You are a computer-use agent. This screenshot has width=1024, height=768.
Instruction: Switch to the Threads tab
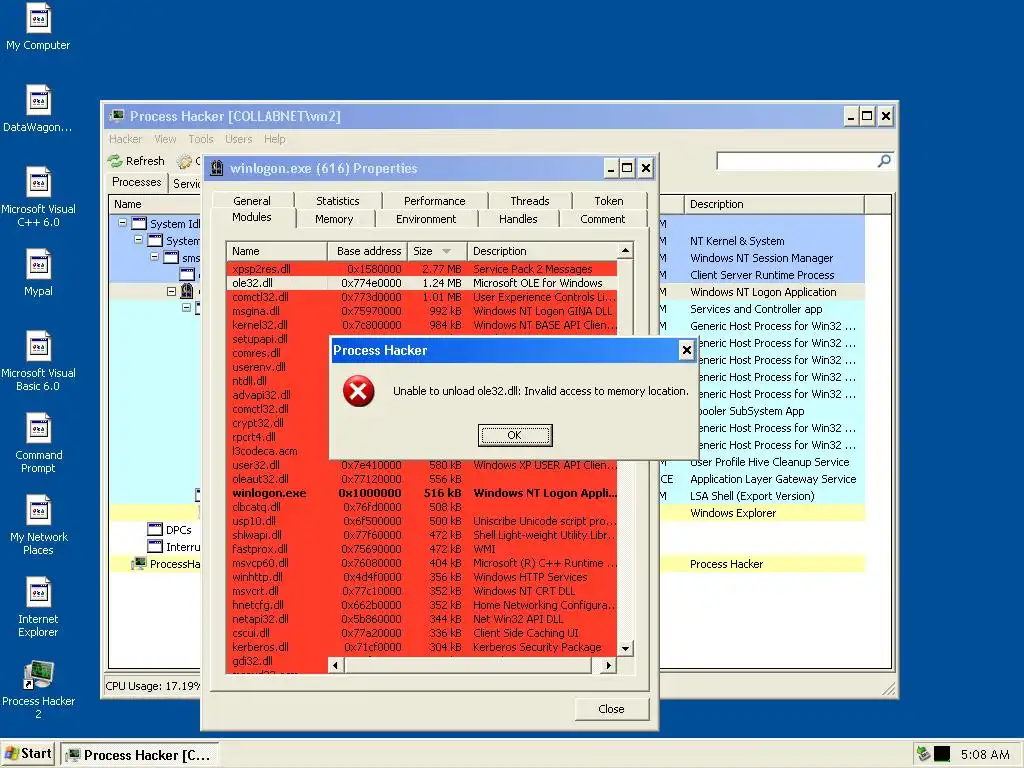tap(530, 200)
